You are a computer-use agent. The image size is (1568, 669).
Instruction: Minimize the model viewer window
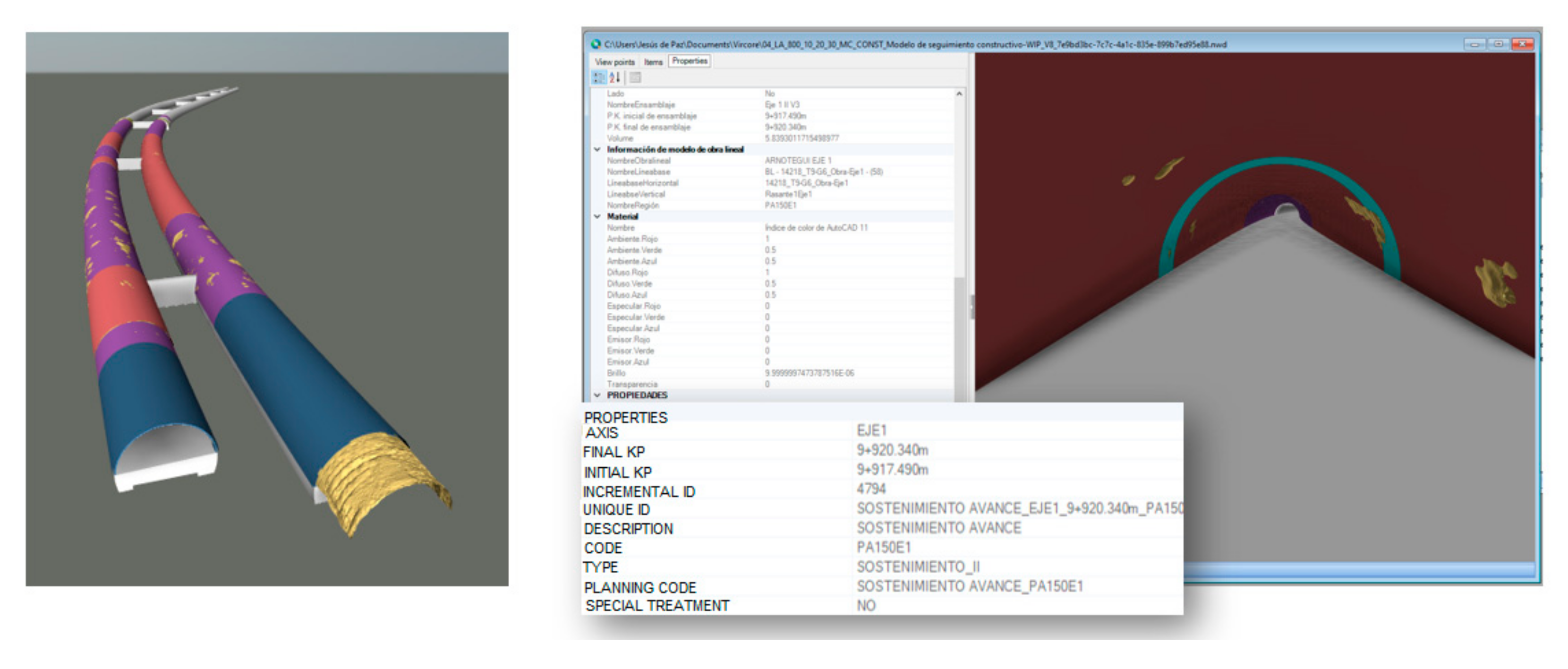(1474, 44)
